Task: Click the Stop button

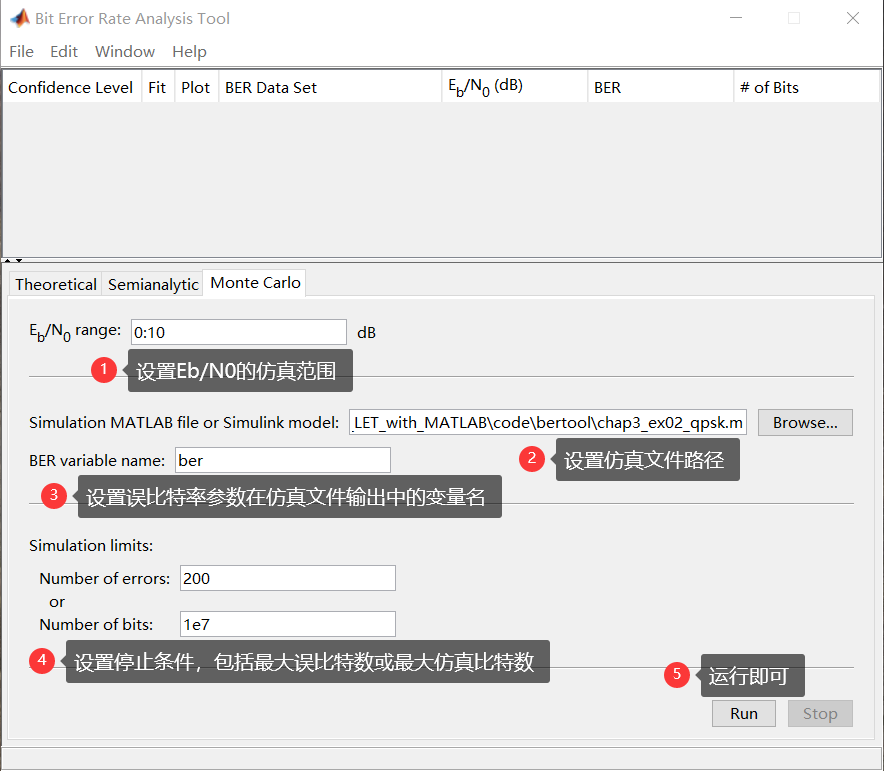Action: pos(819,713)
